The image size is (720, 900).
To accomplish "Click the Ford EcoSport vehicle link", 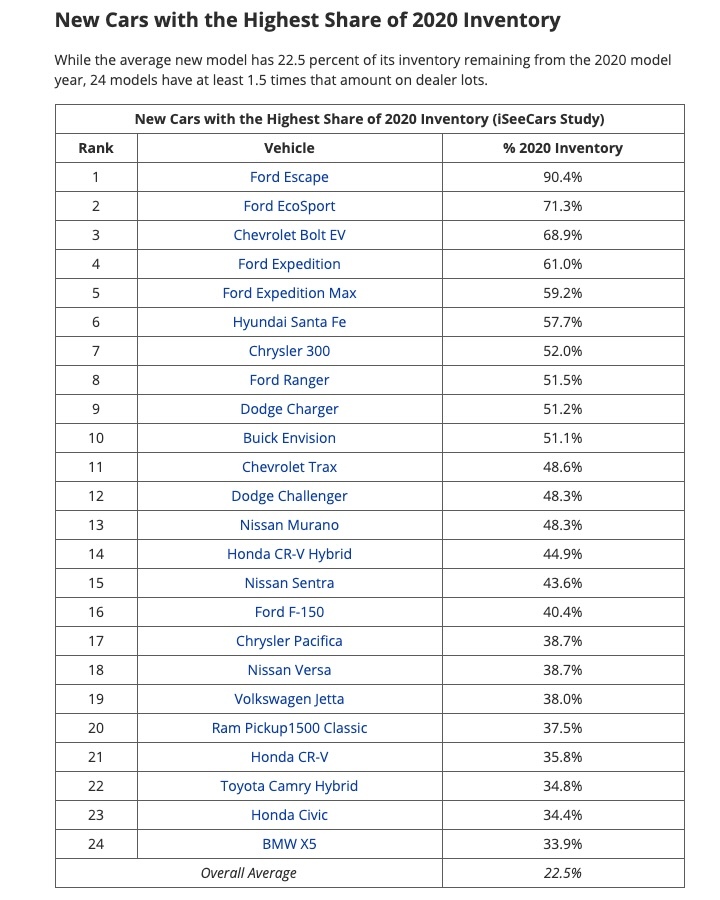I will tap(289, 206).
